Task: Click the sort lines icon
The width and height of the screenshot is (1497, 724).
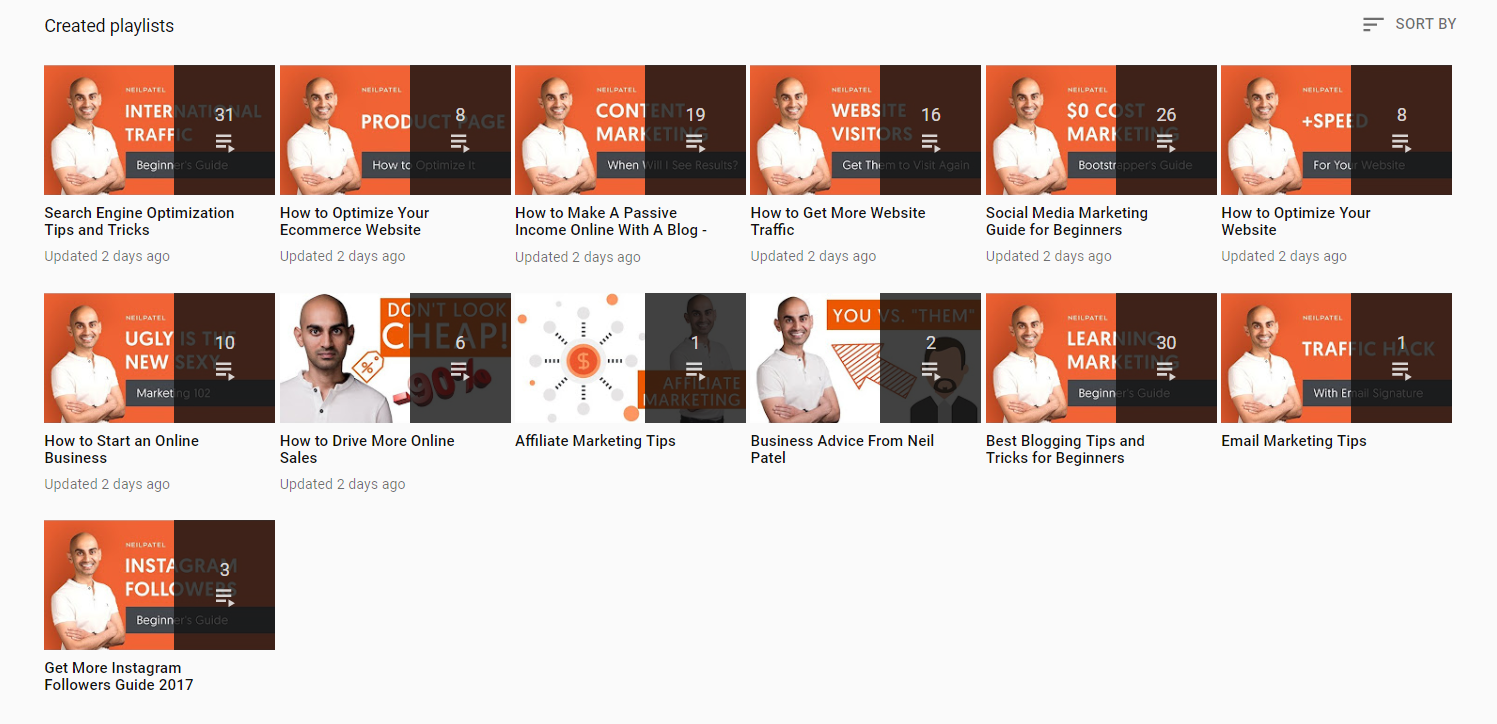Action: [1373, 24]
